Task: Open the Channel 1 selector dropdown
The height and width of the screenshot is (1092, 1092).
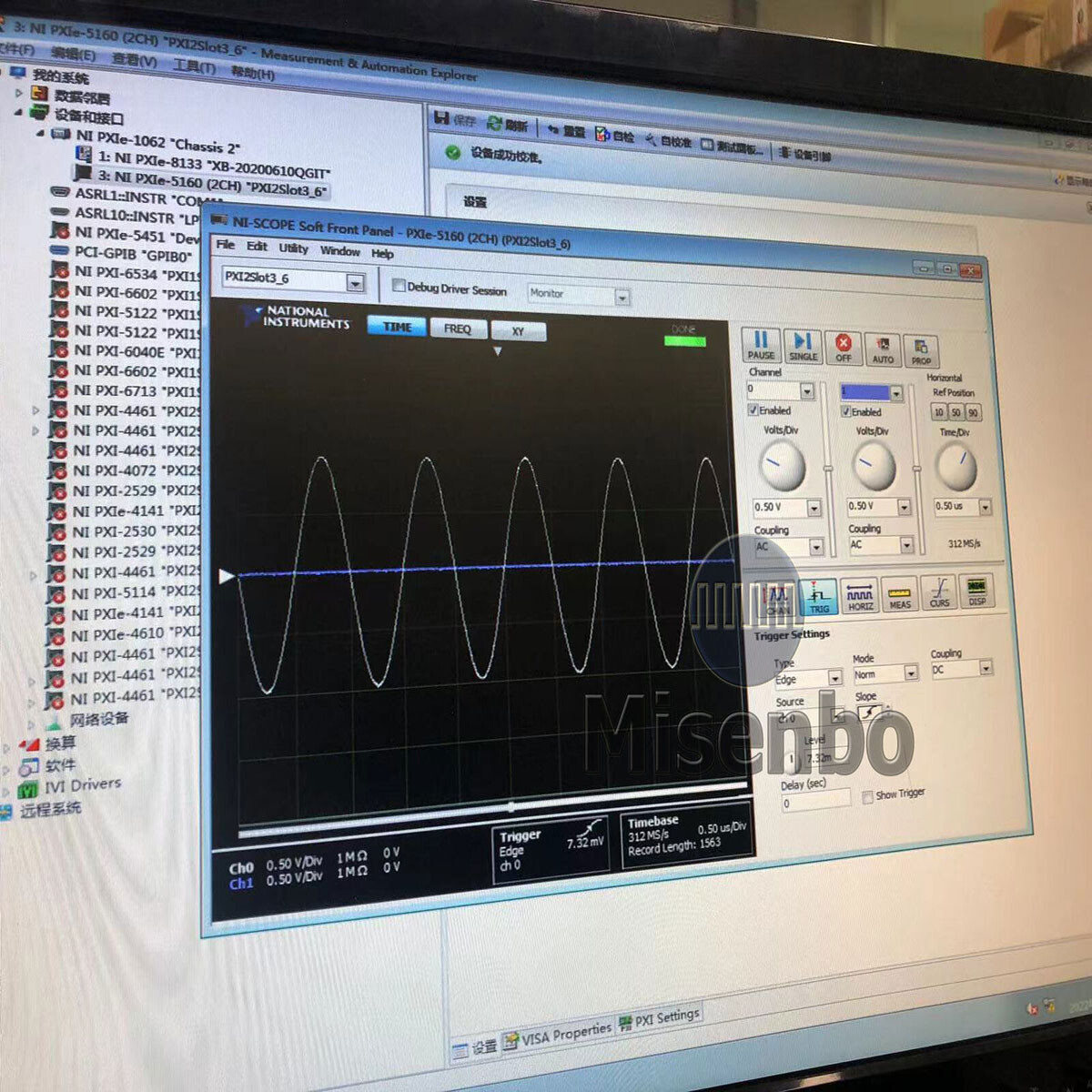Action: point(896,393)
